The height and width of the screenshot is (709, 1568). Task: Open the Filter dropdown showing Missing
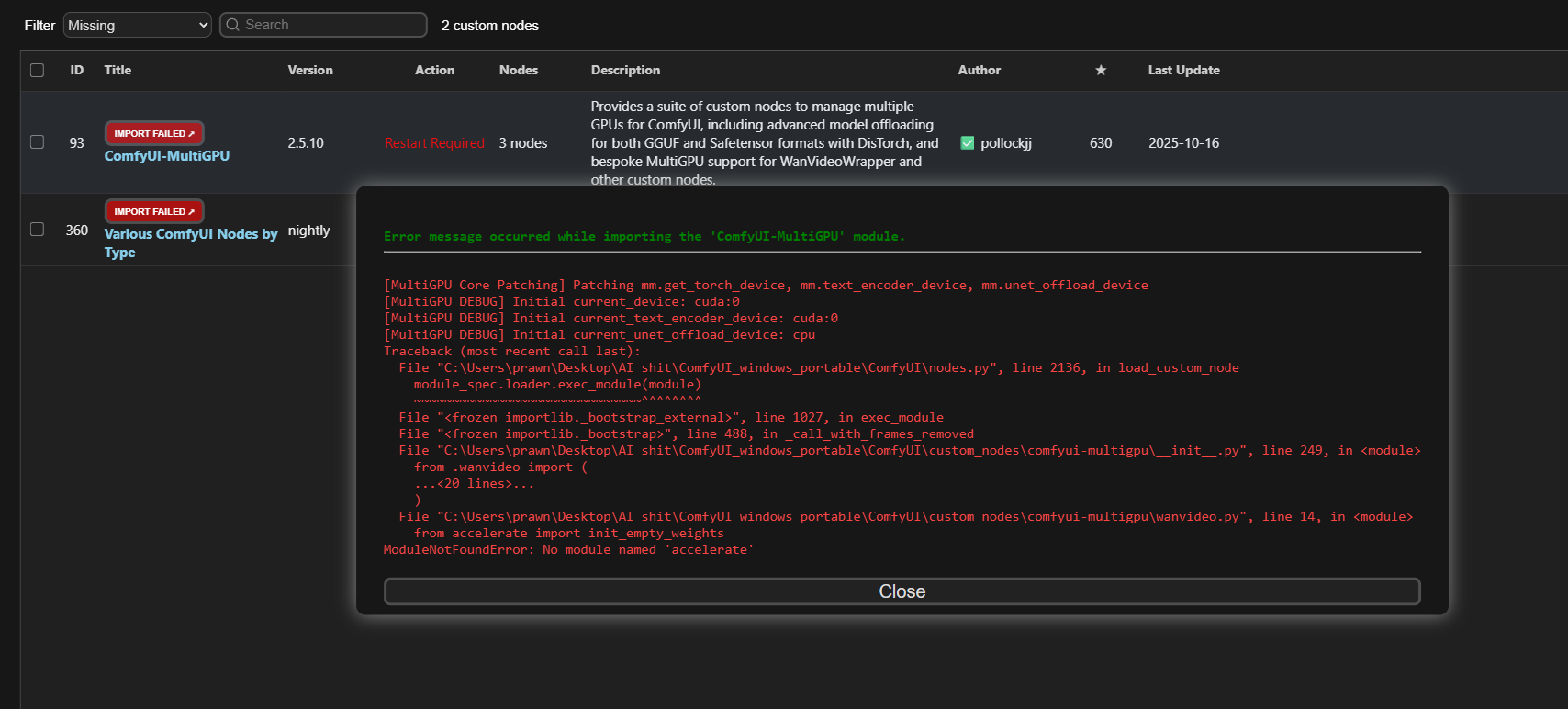coord(138,25)
